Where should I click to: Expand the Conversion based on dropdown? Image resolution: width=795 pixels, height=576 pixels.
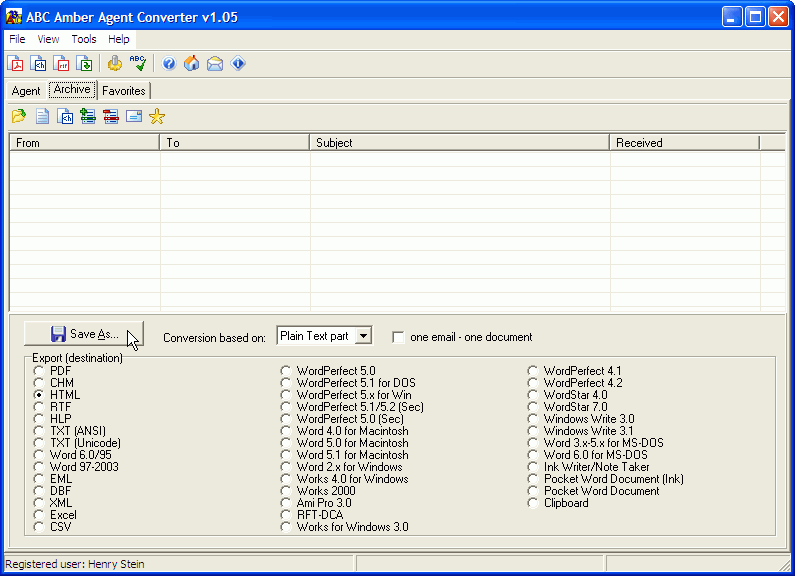coord(363,336)
